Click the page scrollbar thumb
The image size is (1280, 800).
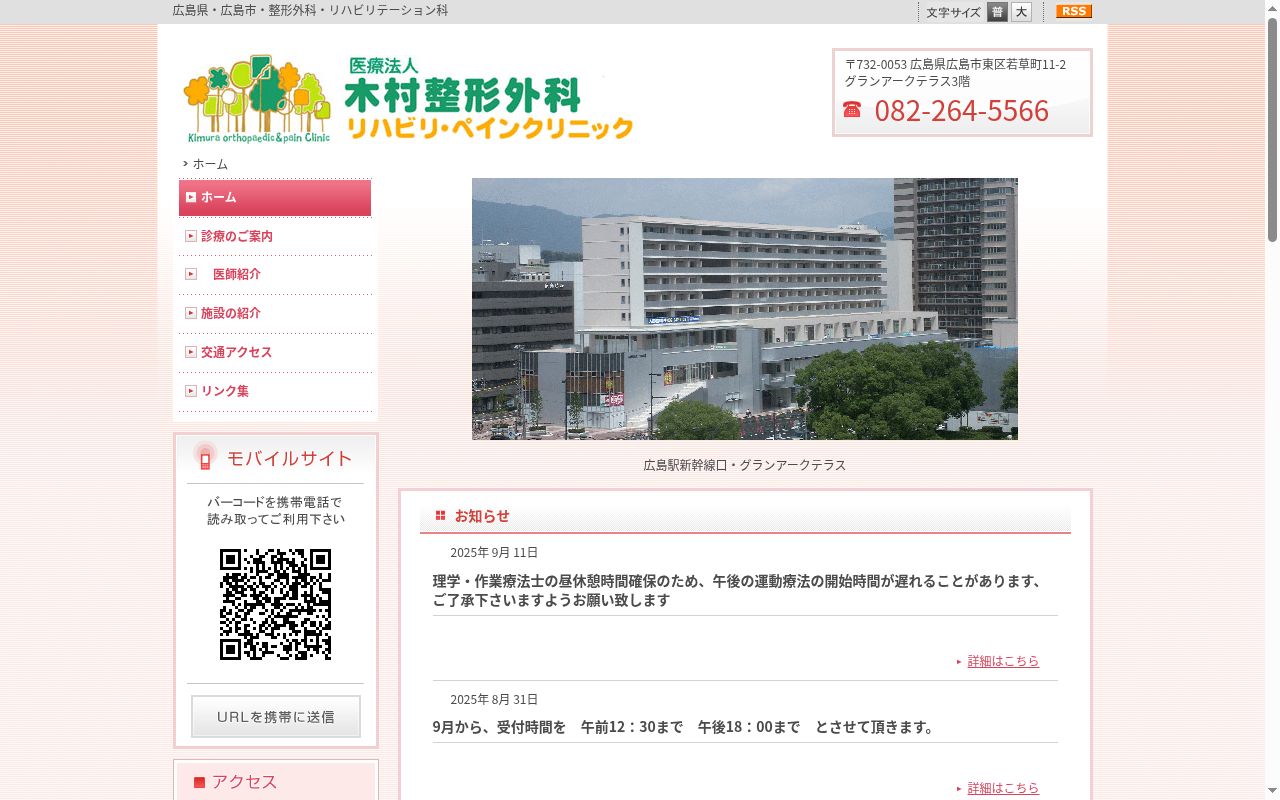coord(1272,130)
